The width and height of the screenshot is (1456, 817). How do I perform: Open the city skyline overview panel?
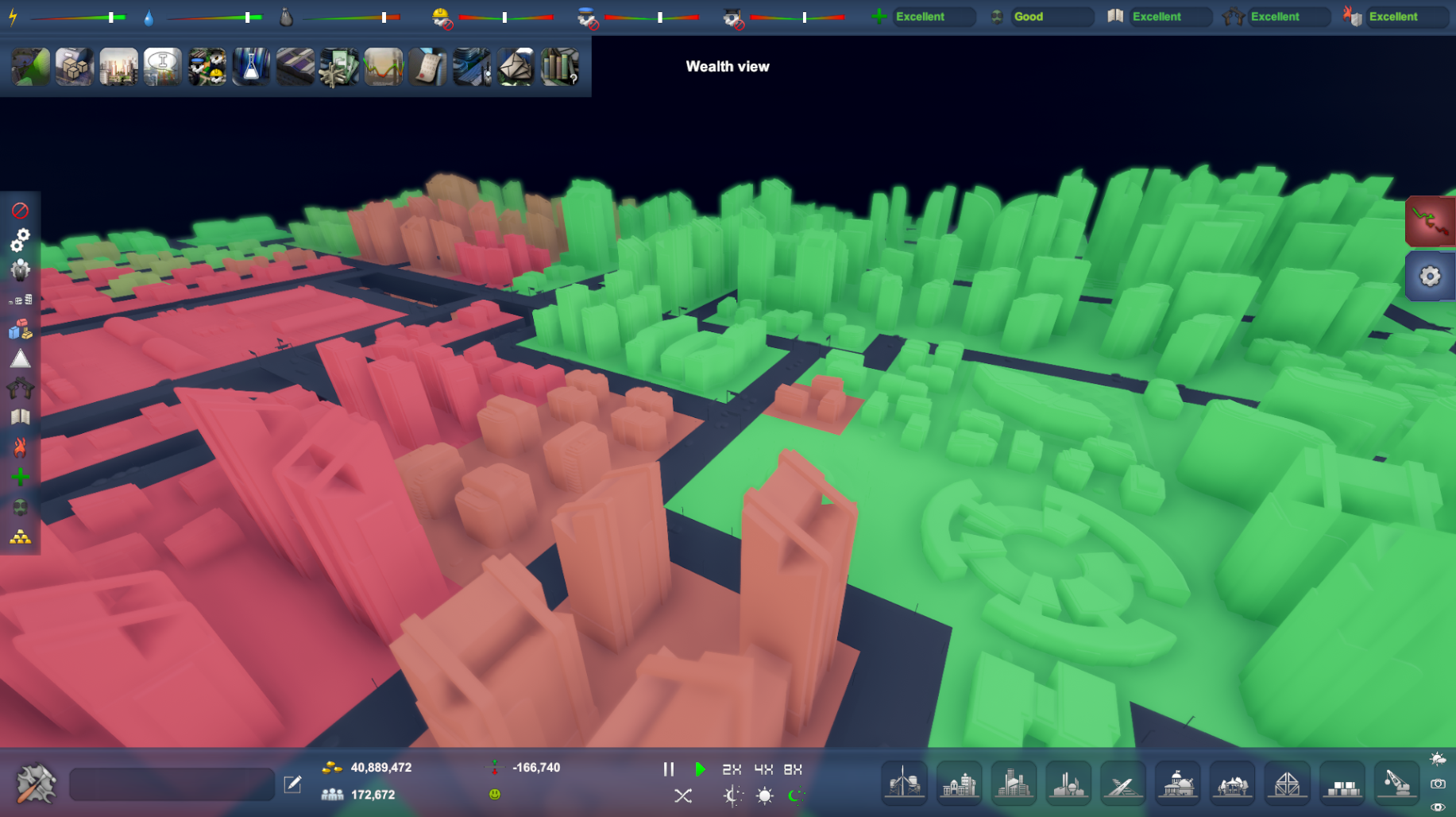[119, 67]
